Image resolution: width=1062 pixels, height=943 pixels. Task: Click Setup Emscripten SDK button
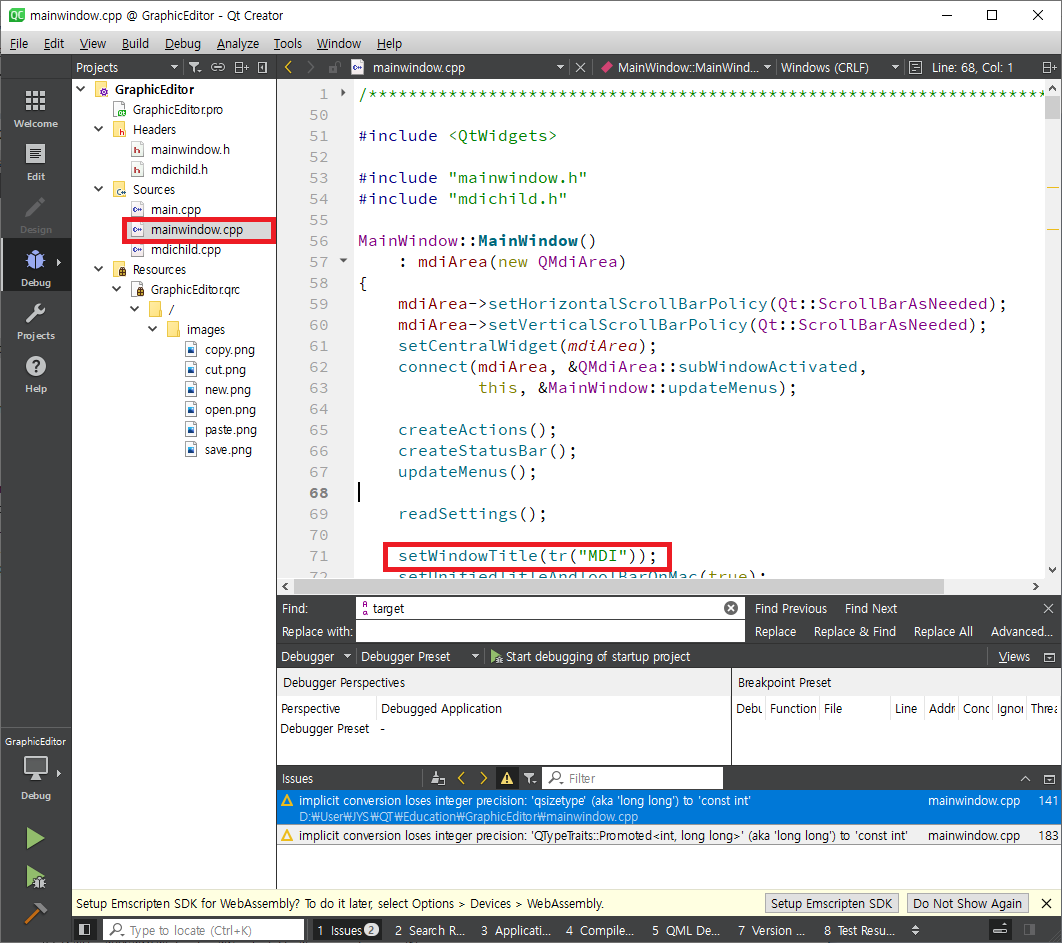pos(832,904)
